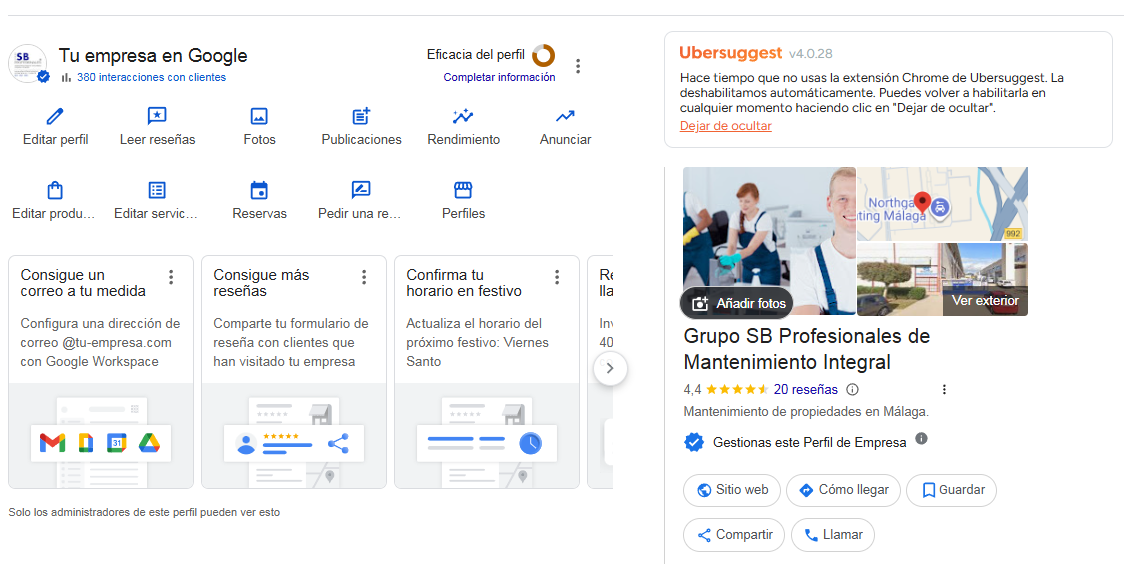Open options menu on Confirma tu horario card

coord(556,277)
